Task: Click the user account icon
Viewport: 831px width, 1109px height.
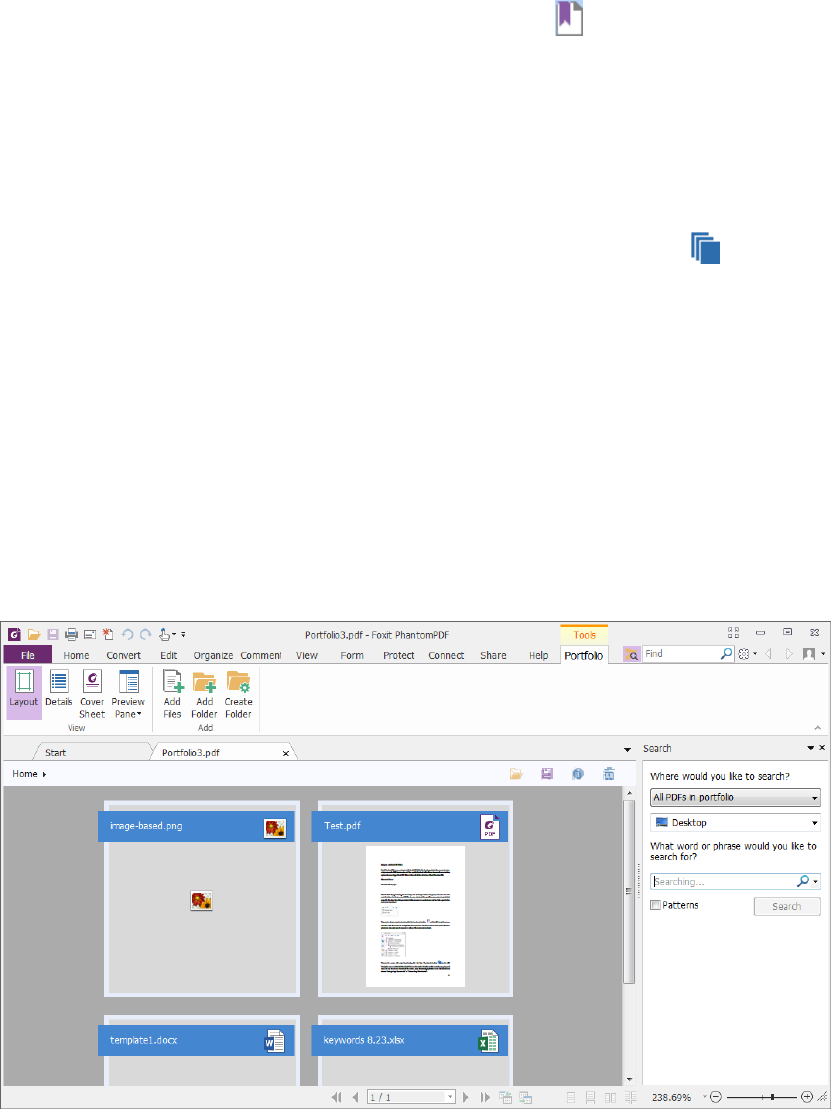Action: tap(810, 654)
